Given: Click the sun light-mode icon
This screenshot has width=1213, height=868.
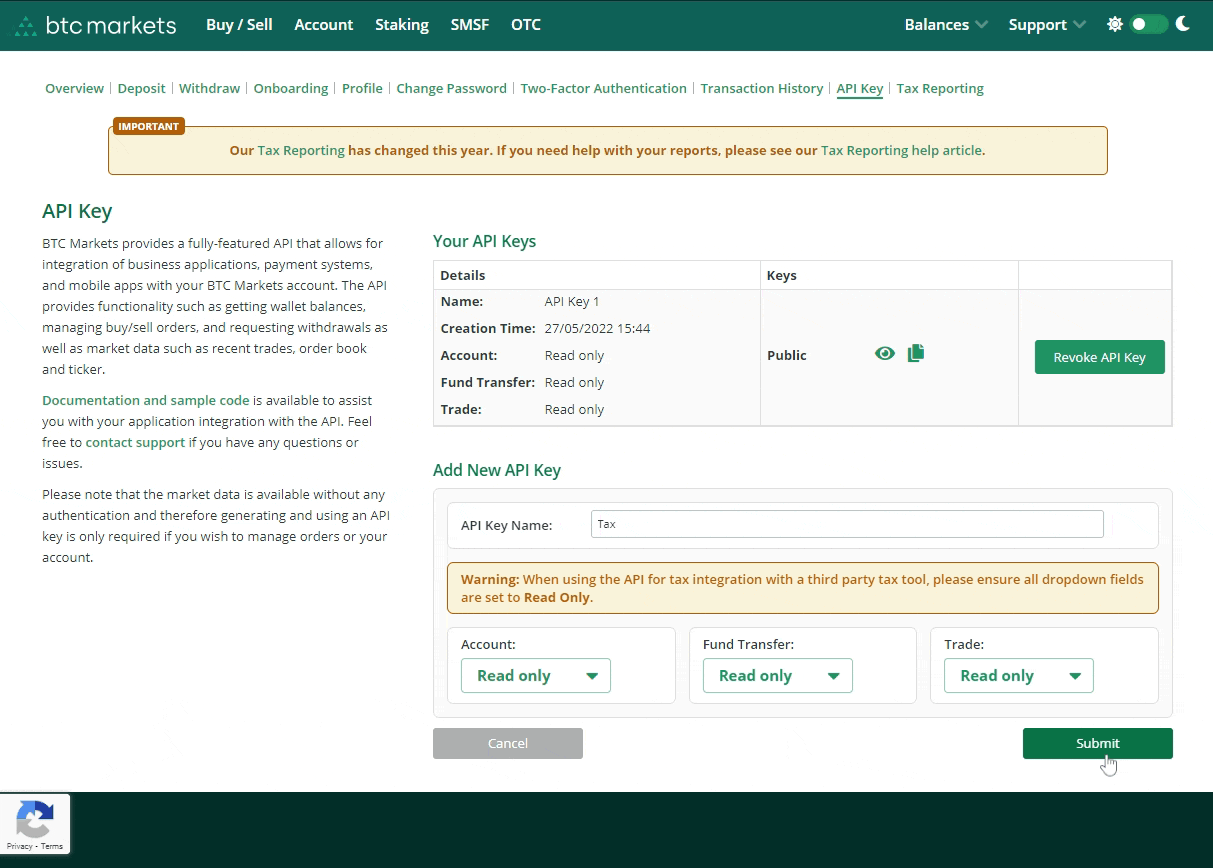Looking at the screenshot, I should [x=1115, y=24].
